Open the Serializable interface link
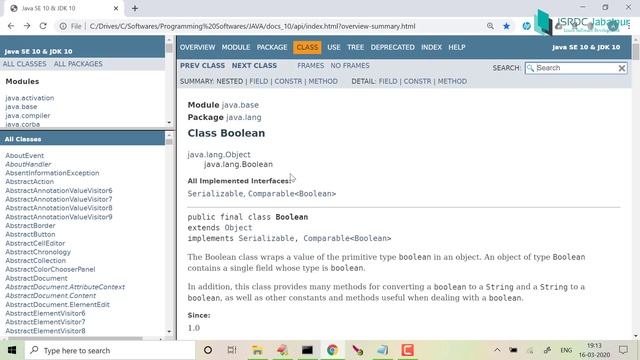 click(x=215, y=194)
